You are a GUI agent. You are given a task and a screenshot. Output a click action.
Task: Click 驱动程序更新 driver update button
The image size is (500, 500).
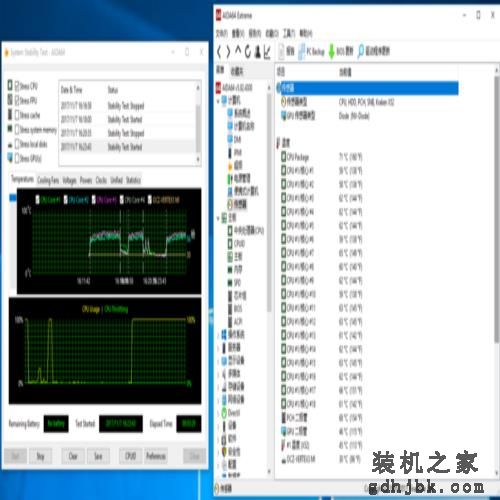[x=373, y=51]
